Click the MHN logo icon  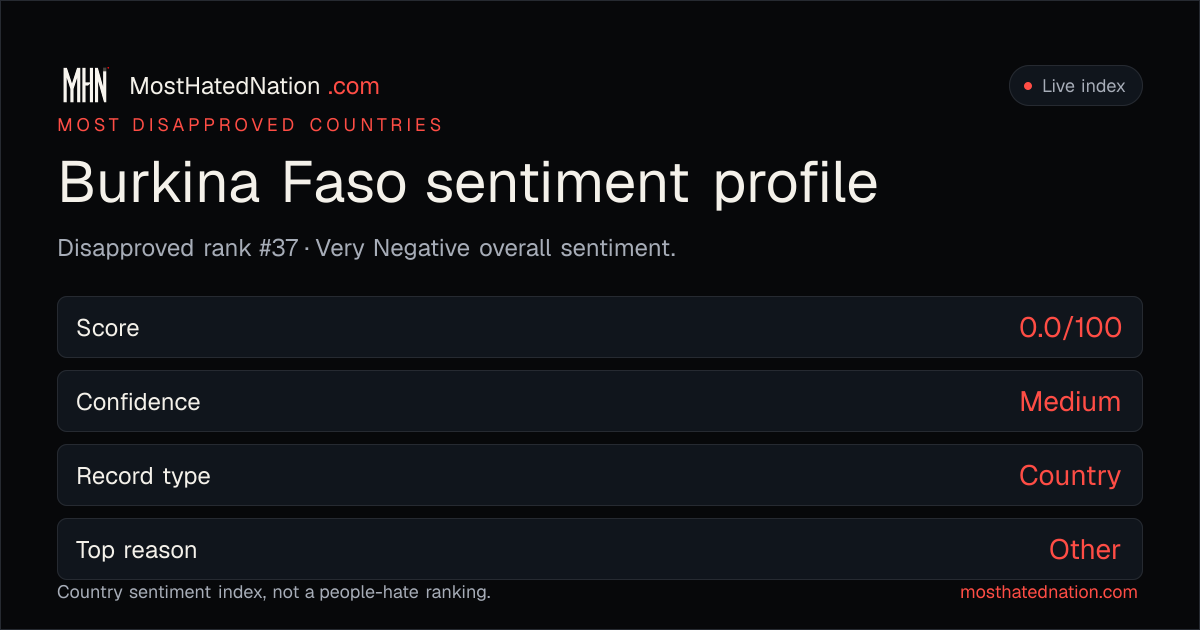[86, 86]
